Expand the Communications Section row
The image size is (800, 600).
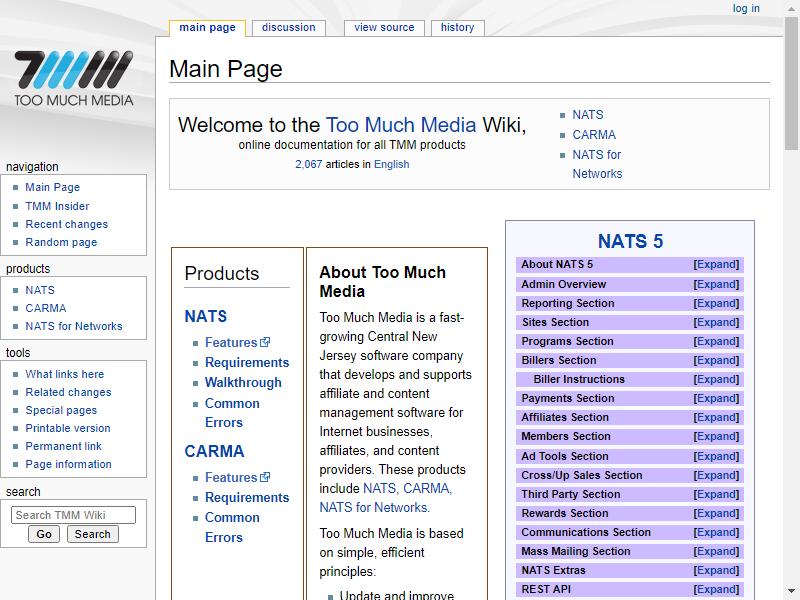[x=716, y=532]
